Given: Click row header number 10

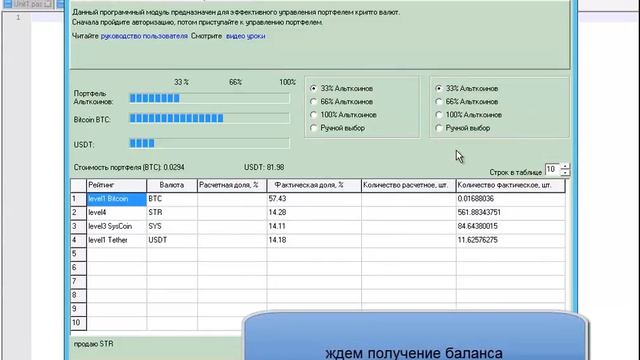Looking at the screenshot, I should (x=78, y=323).
